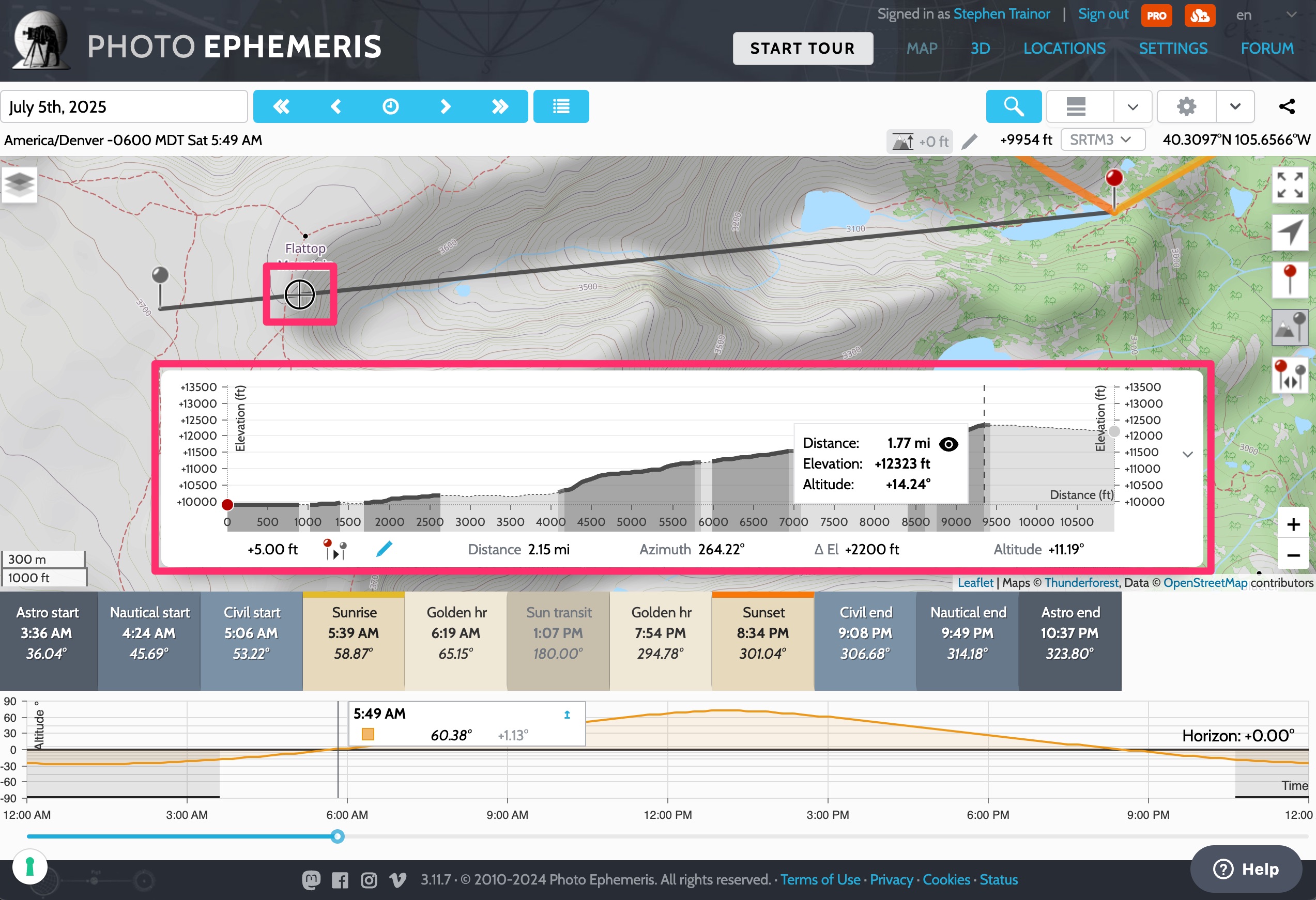Select the red primary pin tool

coord(1290,280)
